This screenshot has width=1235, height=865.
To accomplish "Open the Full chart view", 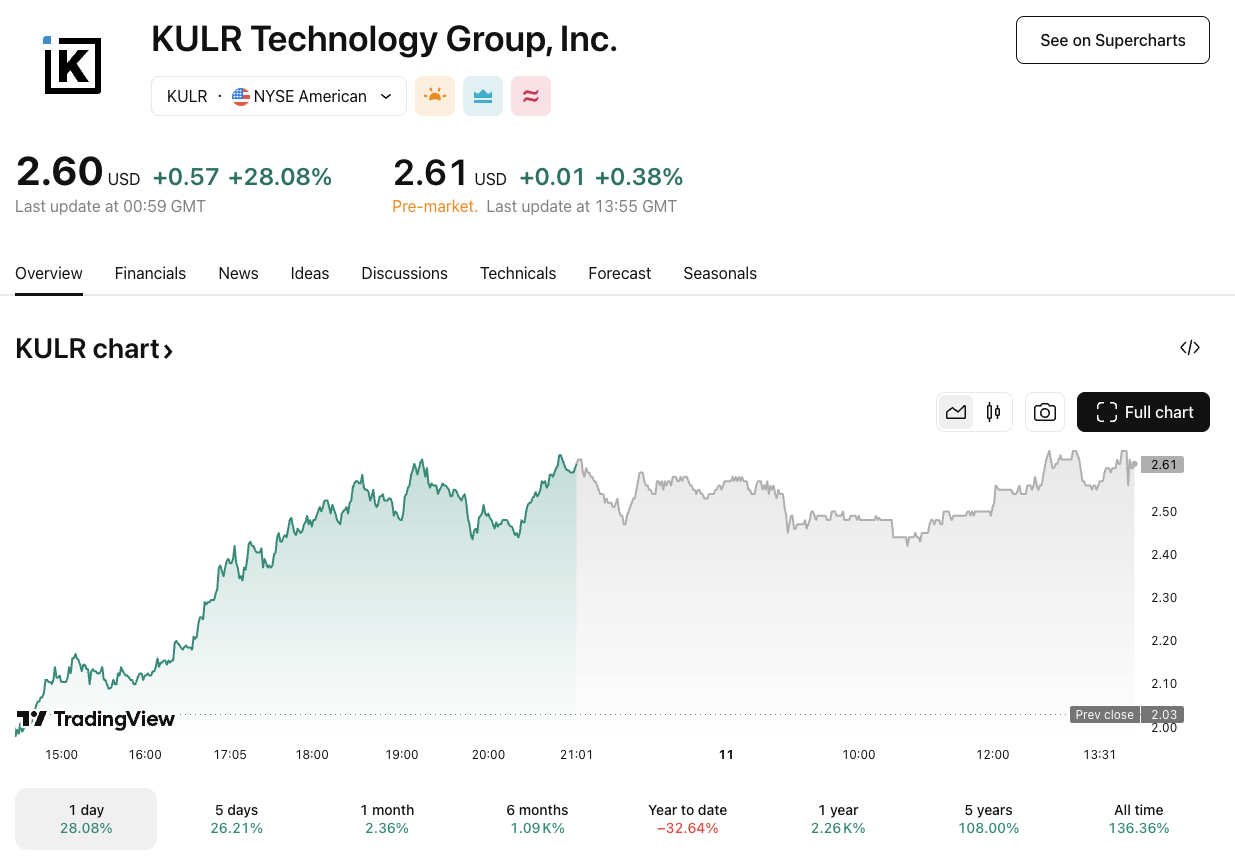I will pyautogui.click(x=1143, y=411).
